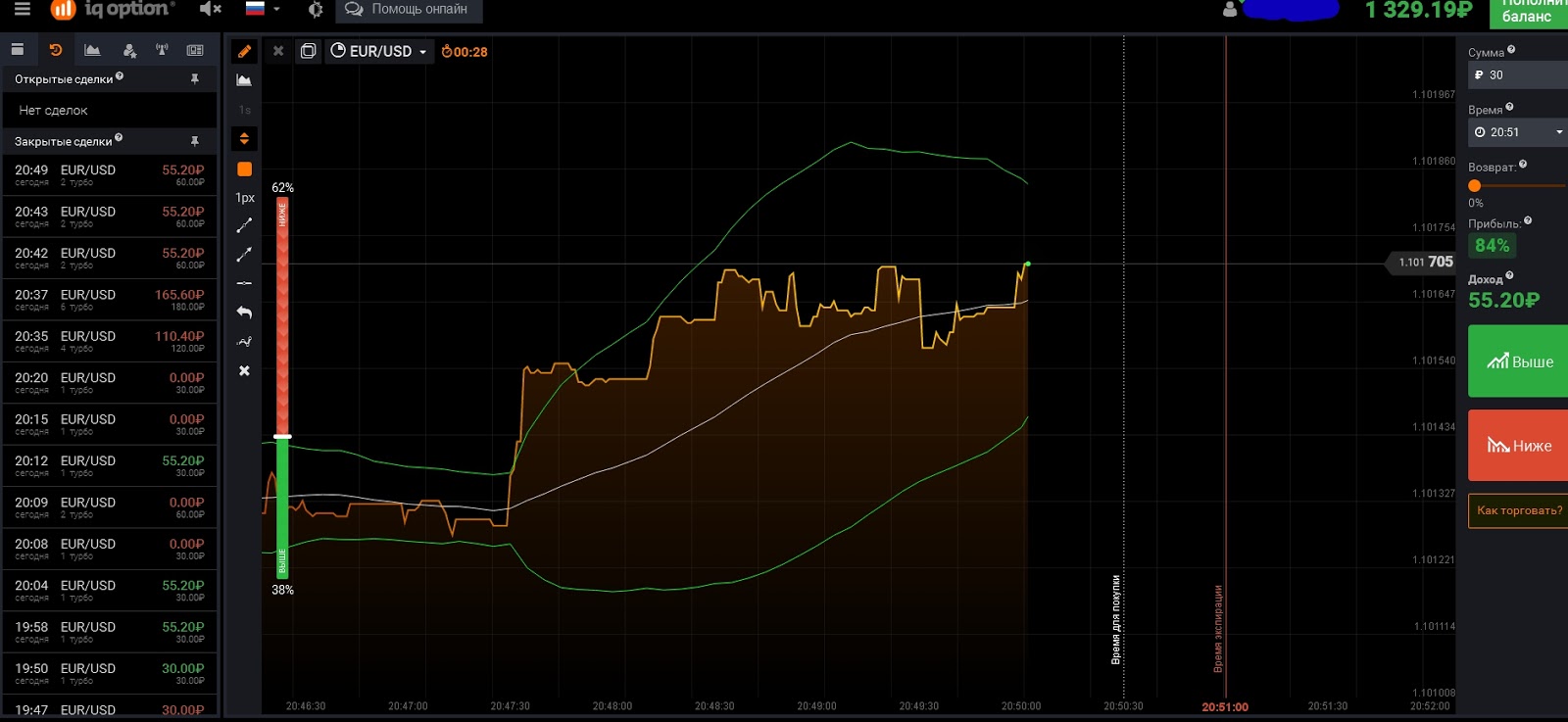Click the green Выше call button

[1518, 361]
